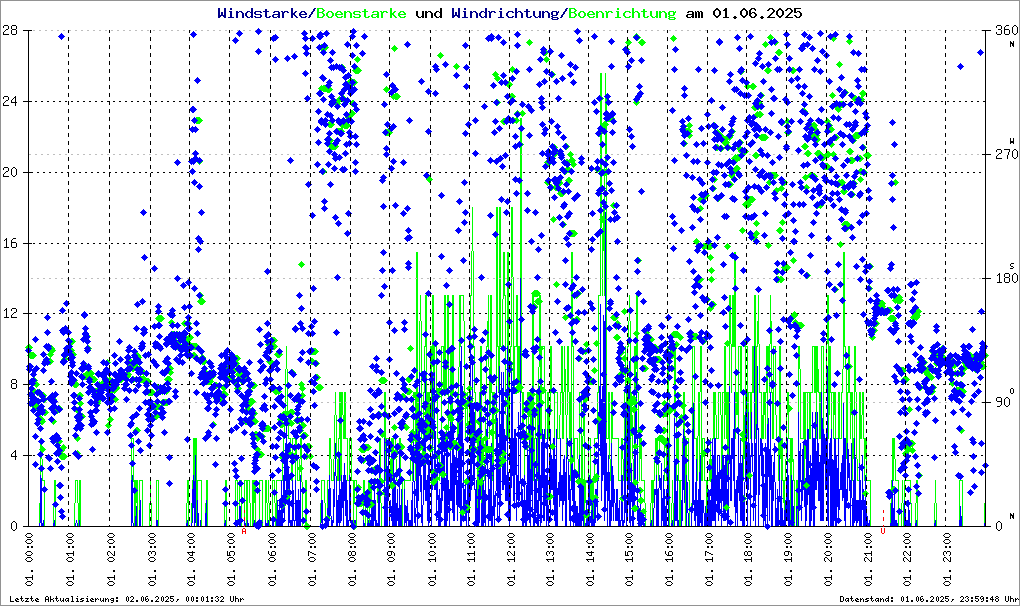Click the red 'A' sunrise marker
This screenshot has height=606, width=1020.
[245, 531]
